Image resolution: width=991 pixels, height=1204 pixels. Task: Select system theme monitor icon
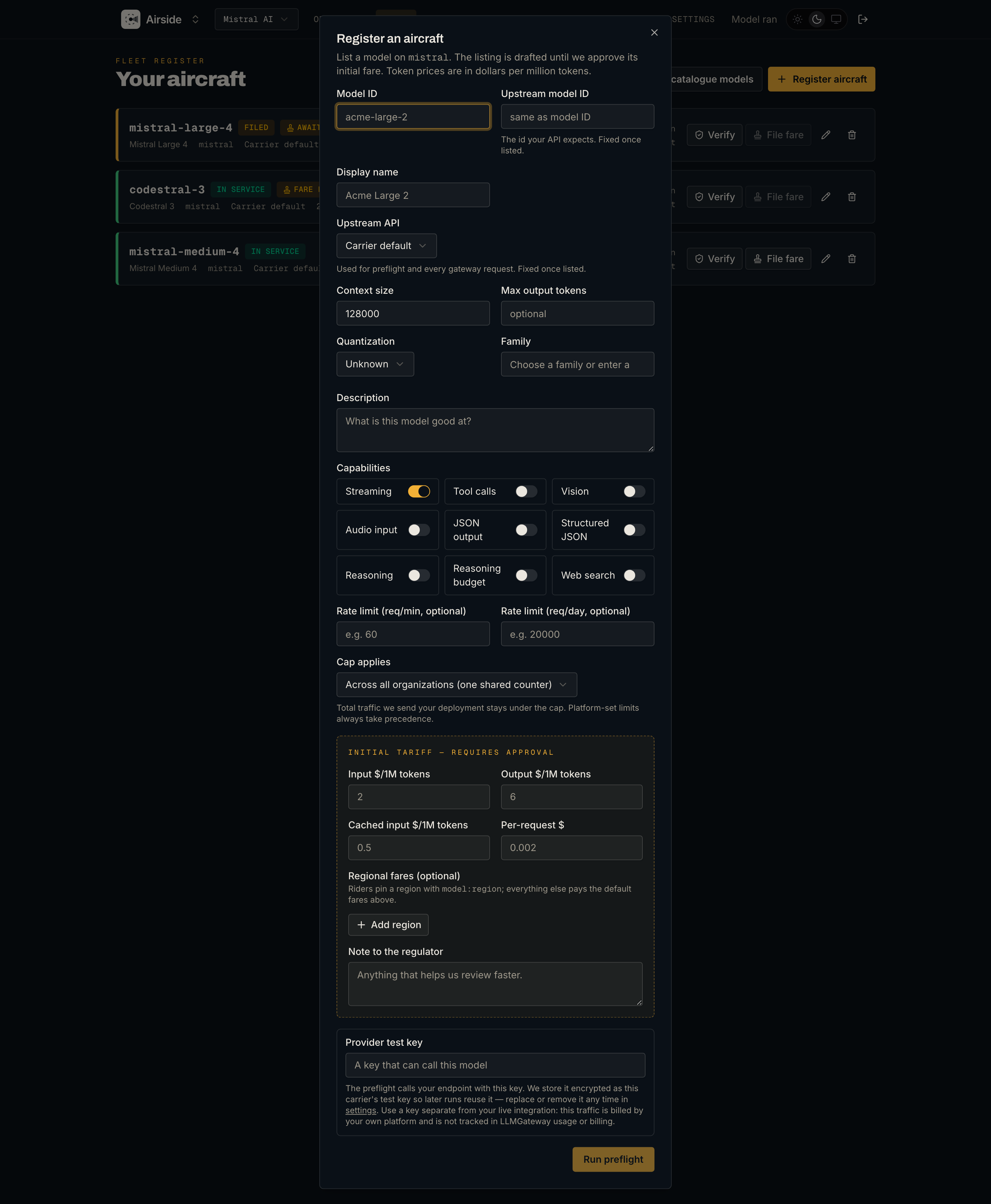836,19
